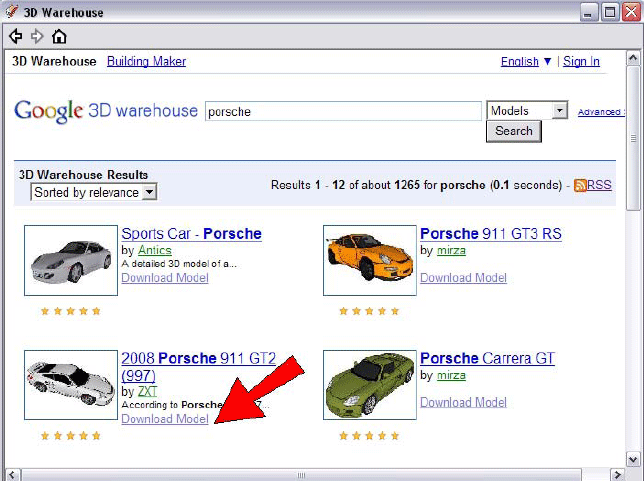Click the SketchUp icon in title bar
This screenshot has height=481, width=644.
[12, 11]
